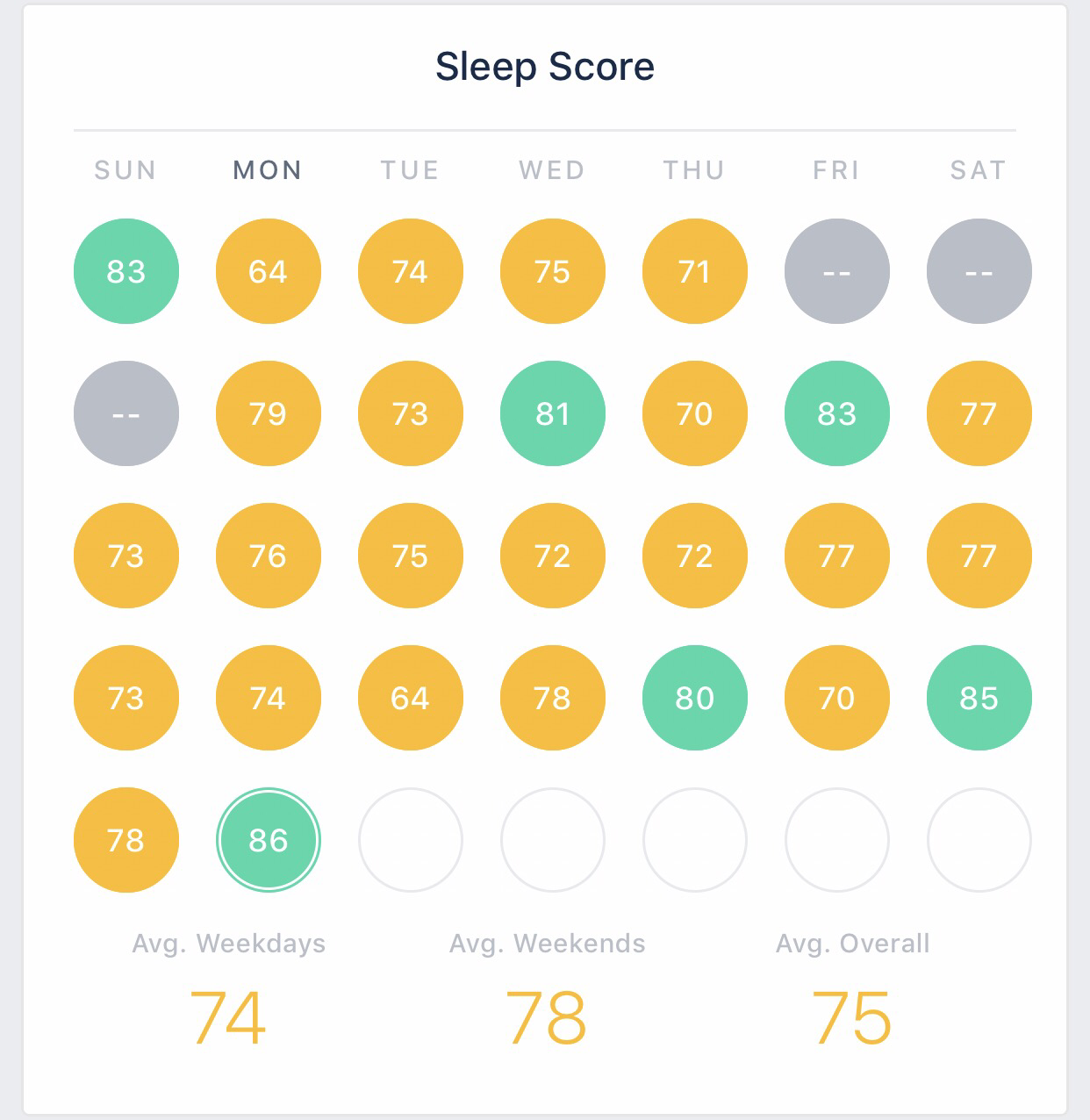This screenshot has width=1090, height=1120.
Task: Open the score 71 circle on Thursday
Action: point(694,271)
